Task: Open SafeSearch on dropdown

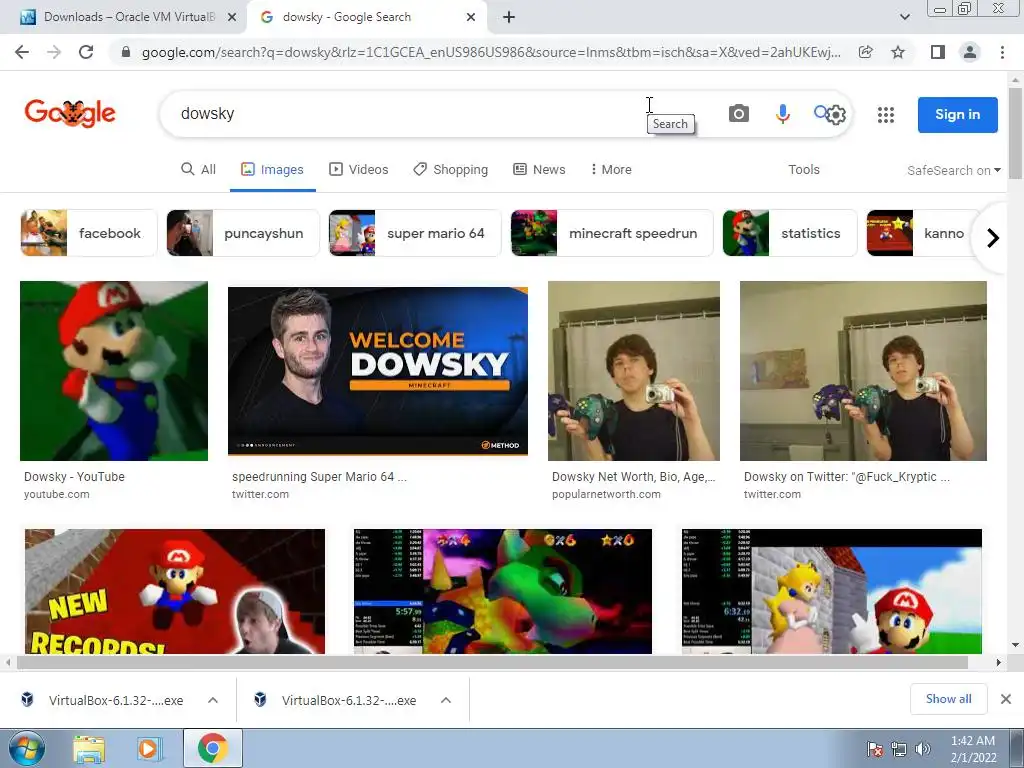Action: tap(953, 170)
